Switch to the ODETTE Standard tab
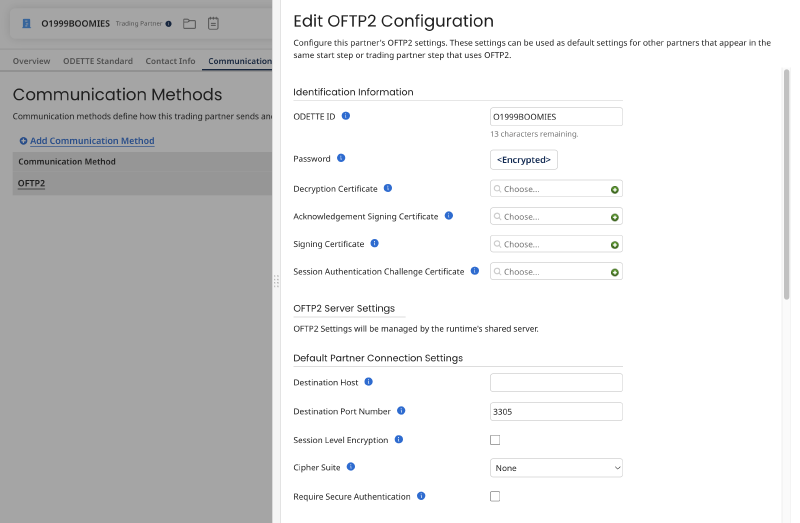800x523 pixels. point(98,61)
